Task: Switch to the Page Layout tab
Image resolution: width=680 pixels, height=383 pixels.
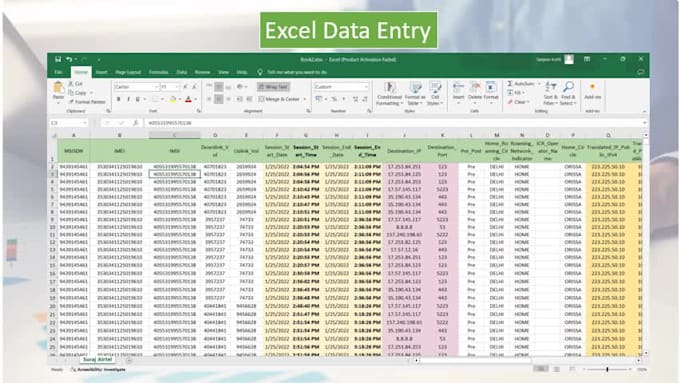Action: click(128, 72)
